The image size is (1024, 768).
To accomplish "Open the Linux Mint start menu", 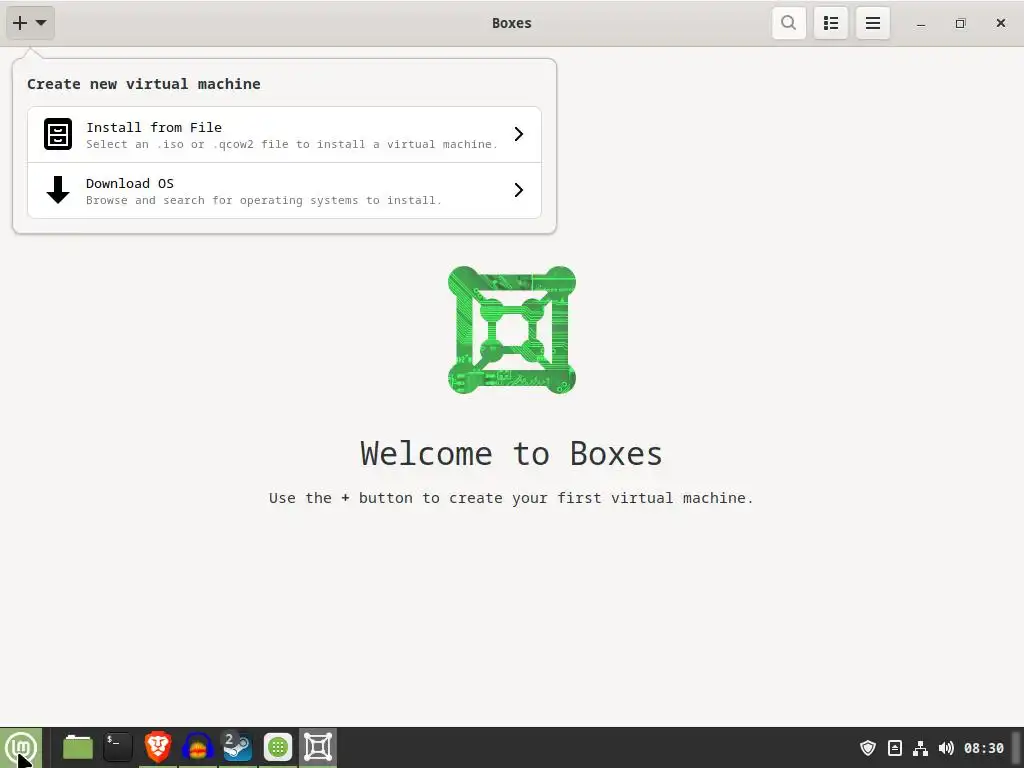I will pos(21,747).
